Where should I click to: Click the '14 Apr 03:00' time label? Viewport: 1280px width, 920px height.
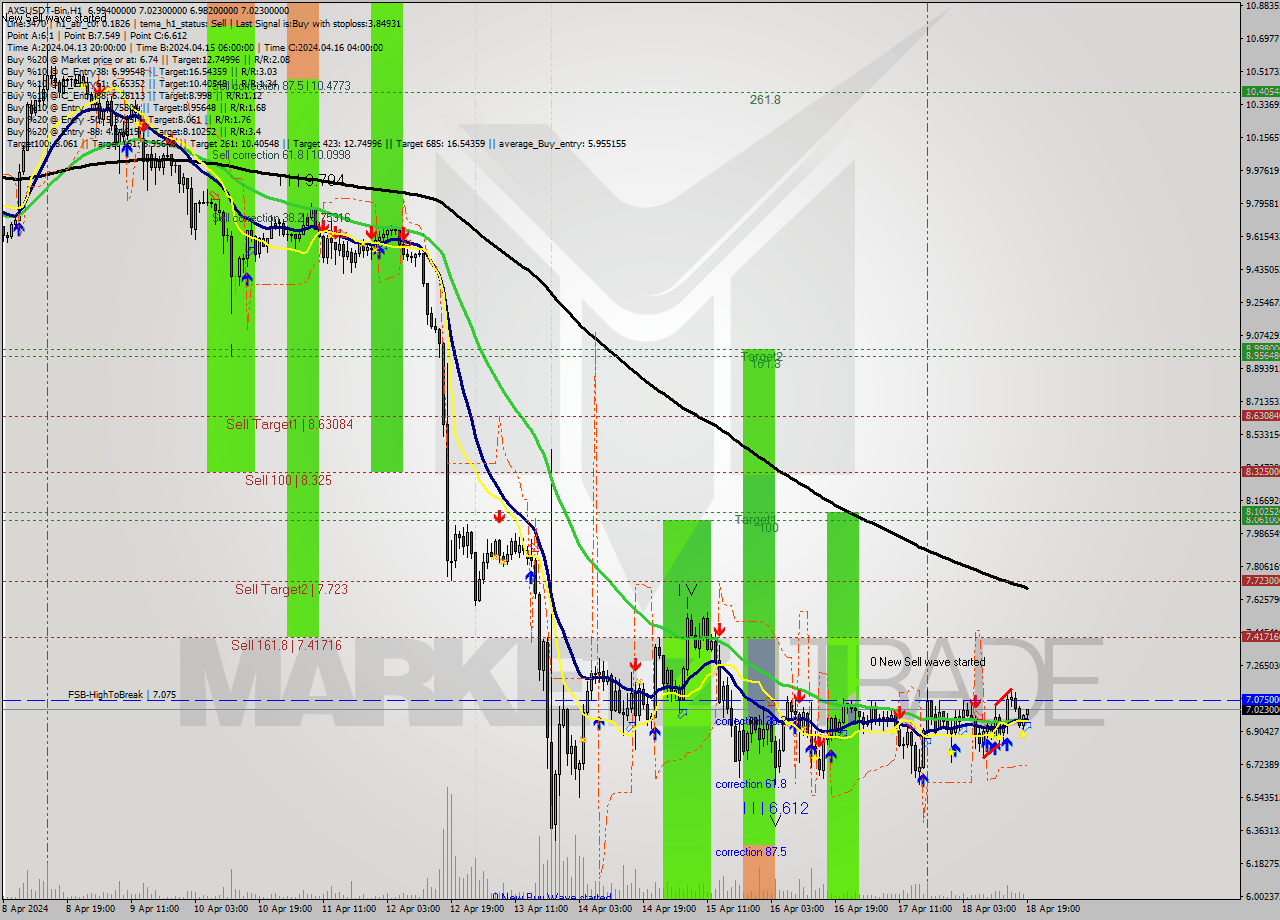pyautogui.click(x=605, y=909)
